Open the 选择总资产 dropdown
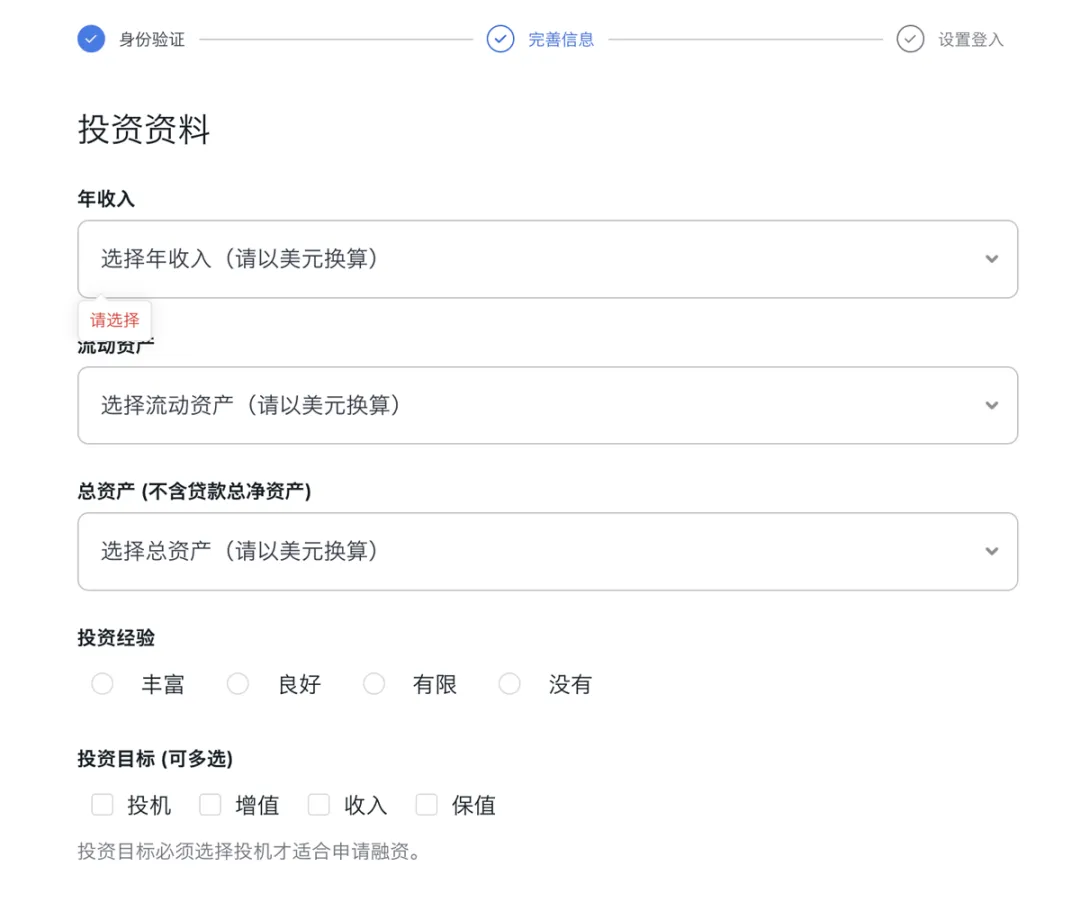The width and height of the screenshot is (1080, 911). tap(548, 551)
